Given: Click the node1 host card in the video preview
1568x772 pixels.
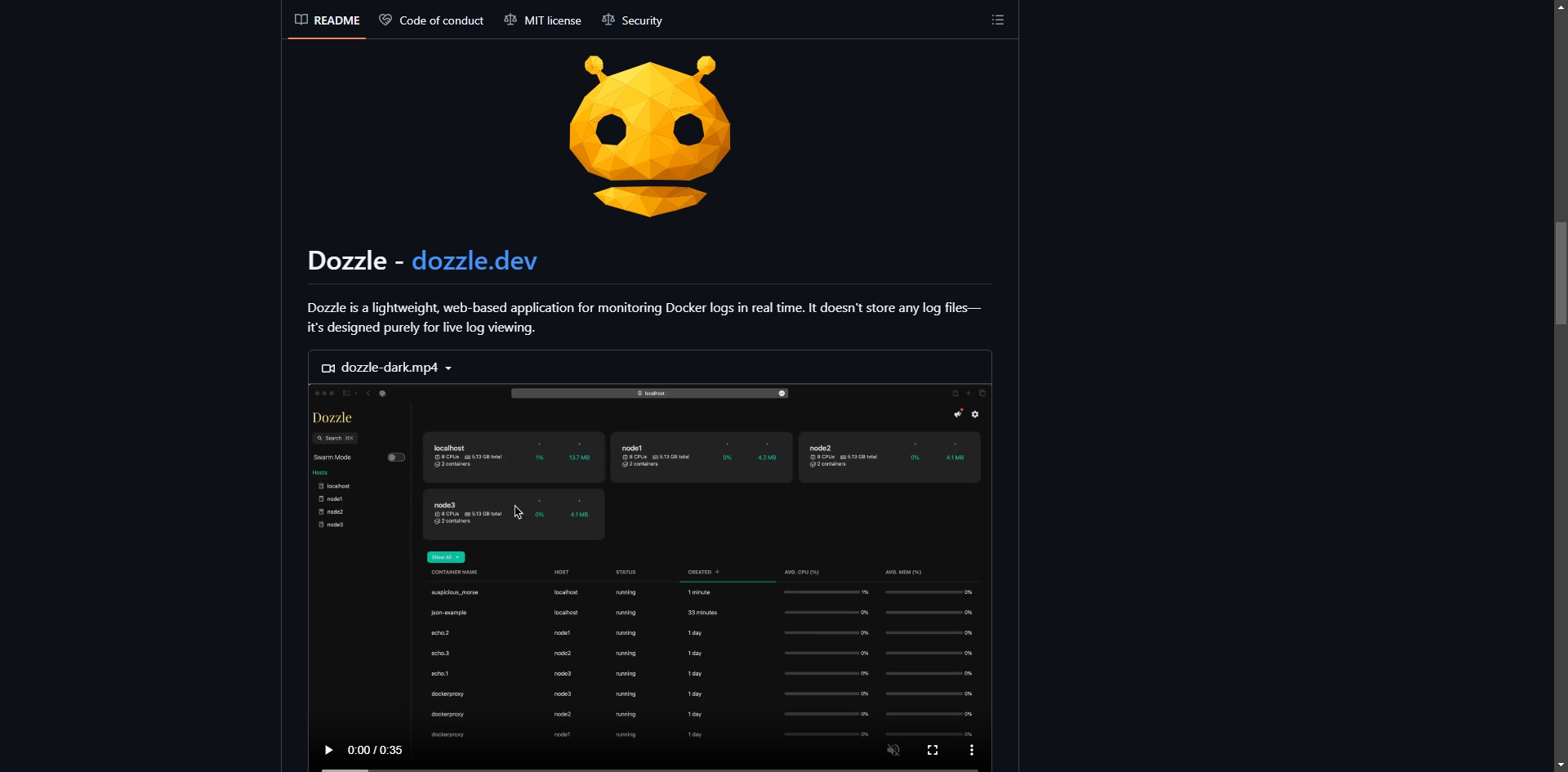Looking at the screenshot, I should [x=702, y=457].
